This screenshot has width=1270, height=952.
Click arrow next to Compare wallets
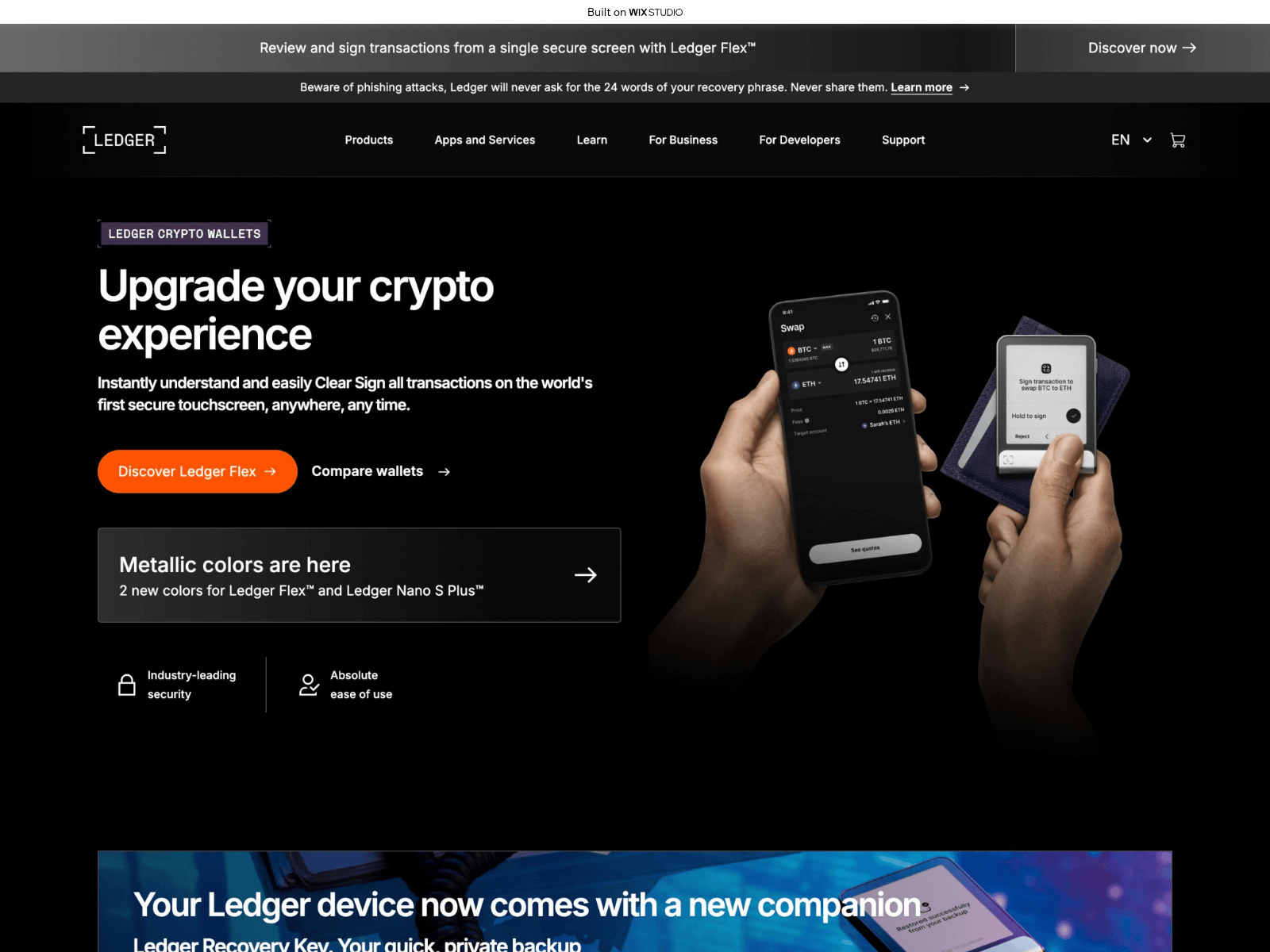[444, 472]
